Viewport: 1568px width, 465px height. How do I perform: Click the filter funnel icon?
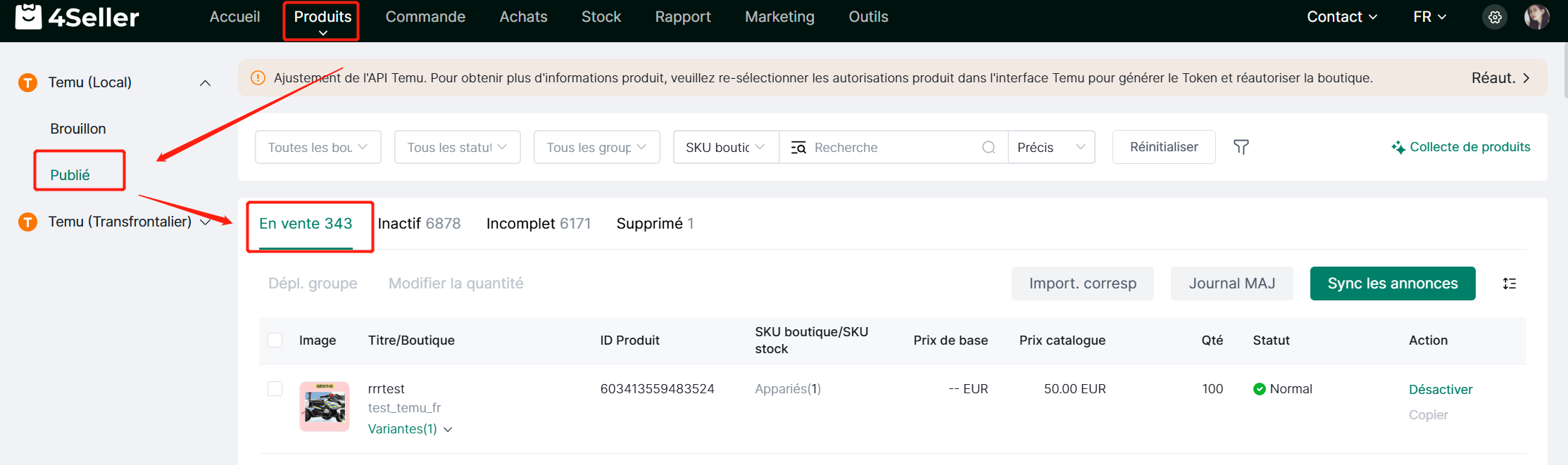(1241, 147)
